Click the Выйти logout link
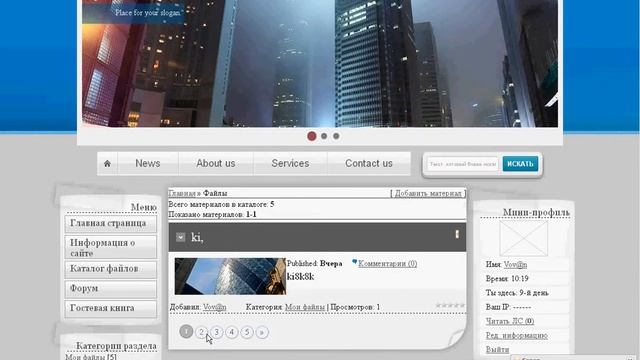This screenshot has height=360, width=640. coord(498,350)
